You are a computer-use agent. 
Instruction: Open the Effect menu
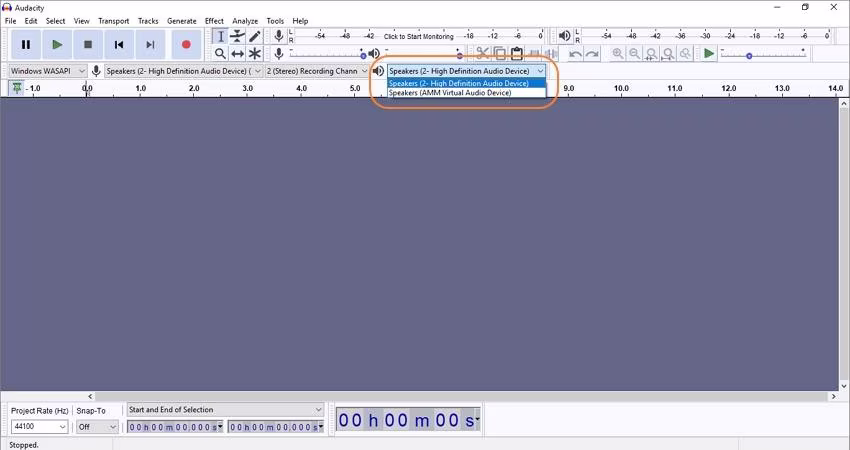tap(214, 21)
